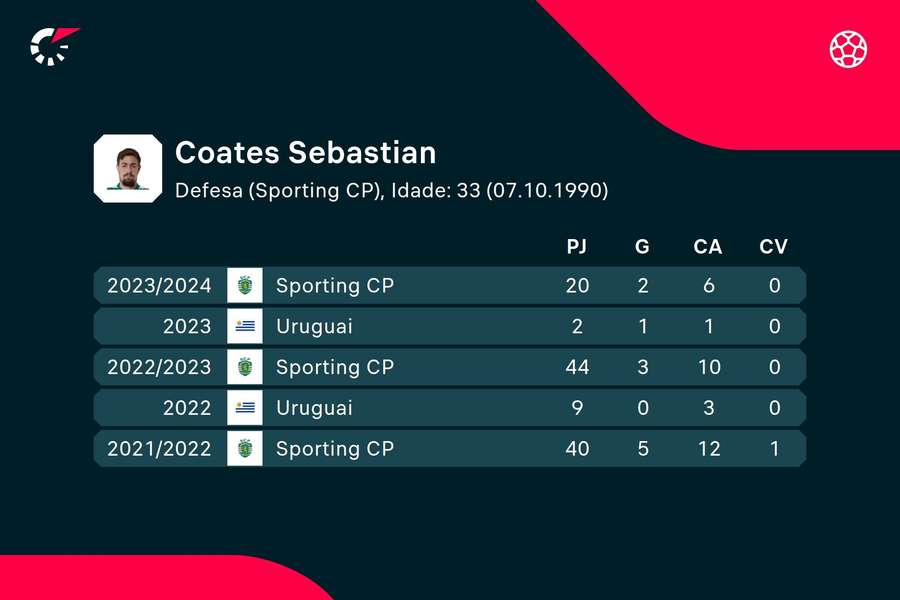Click the Sporting CP crest for 2021/2022
Screen dimensions: 900x600
click(x=244, y=449)
